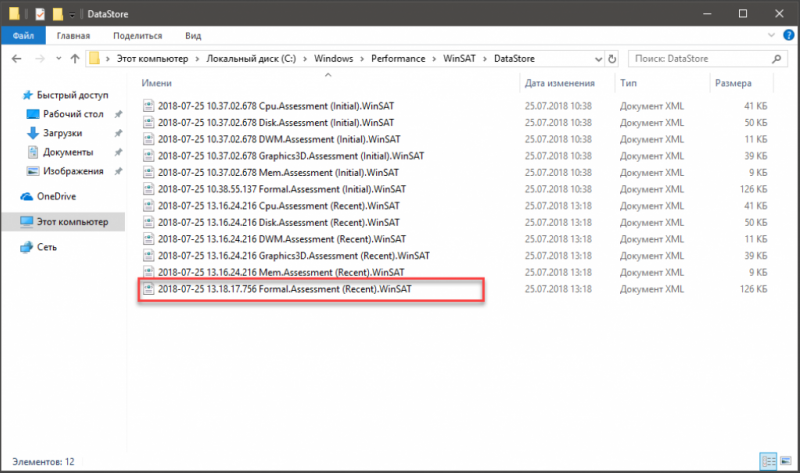Open the recent locations dropdown arrow

coord(59,59)
